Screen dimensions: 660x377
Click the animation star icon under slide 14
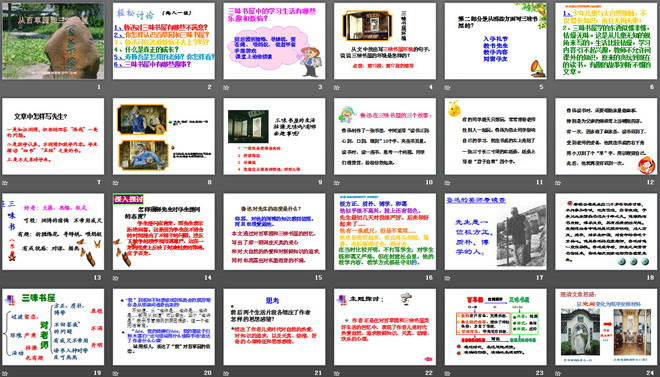click(x=115, y=278)
